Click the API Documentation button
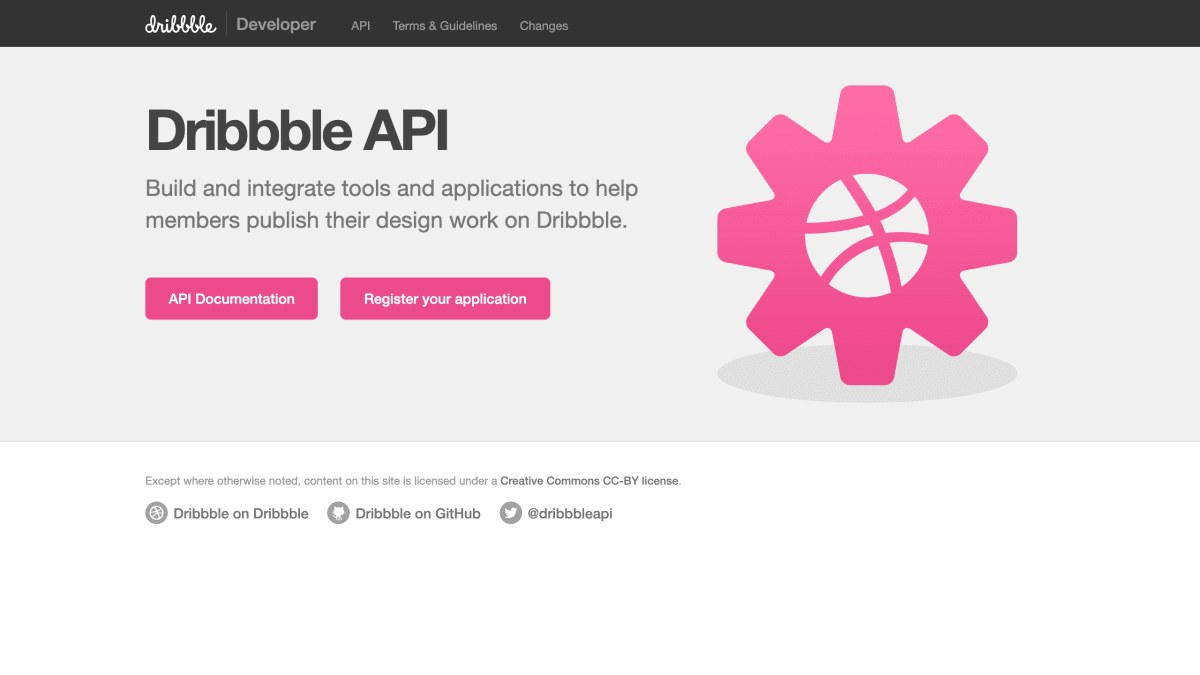This screenshot has height=675, width=1200. click(231, 299)
